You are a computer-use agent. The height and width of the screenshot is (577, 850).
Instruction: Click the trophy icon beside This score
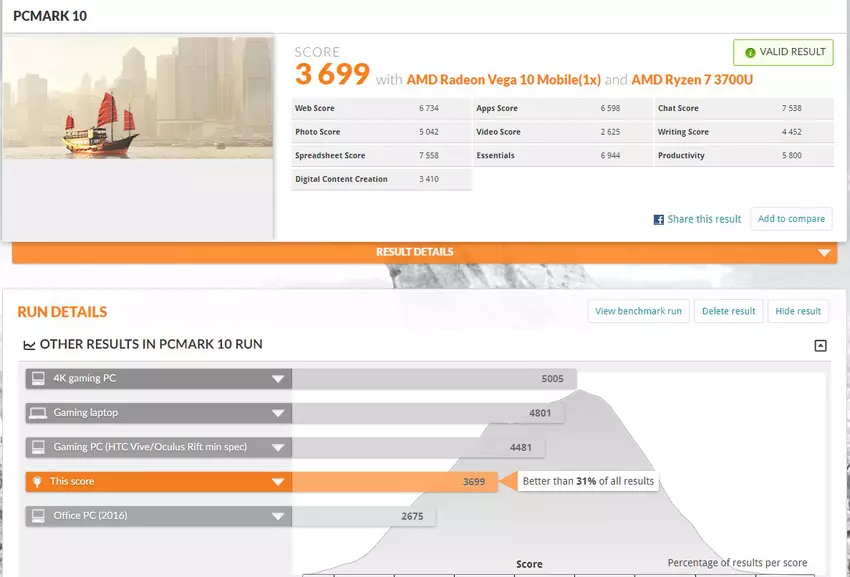point(38,481)
